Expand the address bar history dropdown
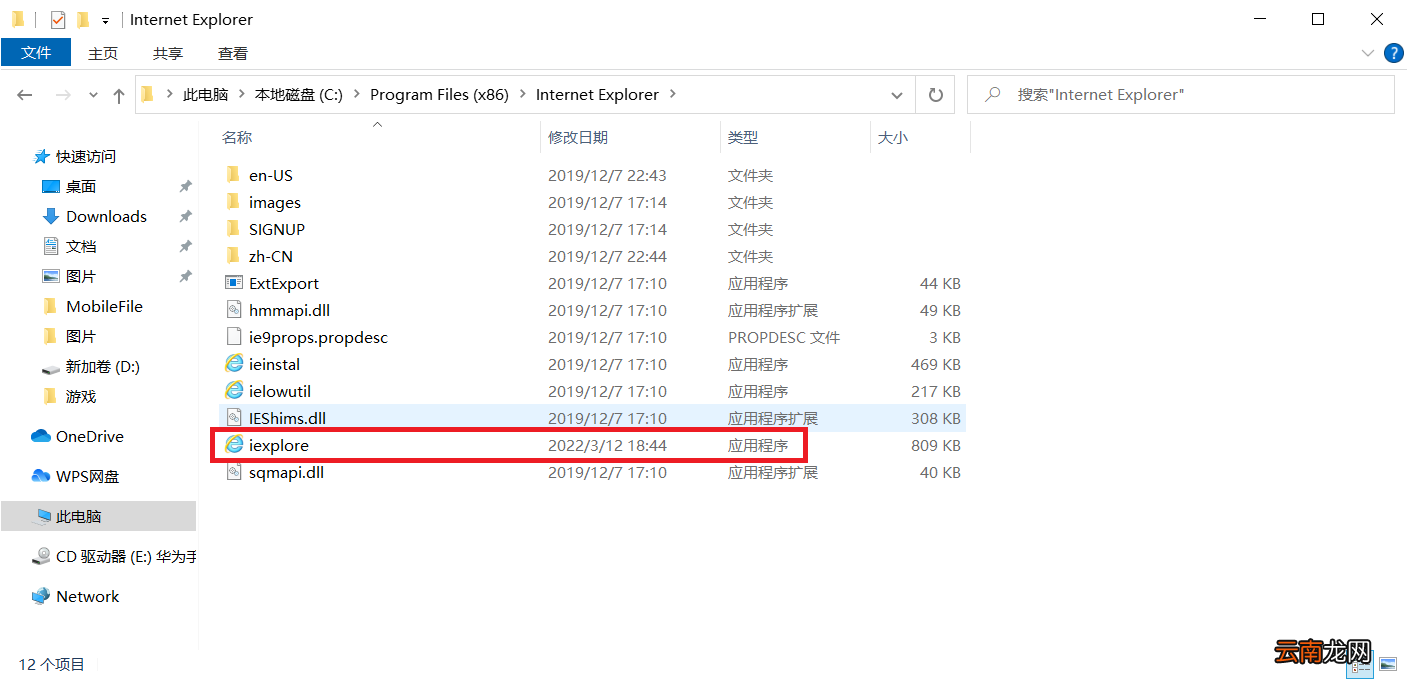The image size is (1408, 680). [x=897, y=95]
